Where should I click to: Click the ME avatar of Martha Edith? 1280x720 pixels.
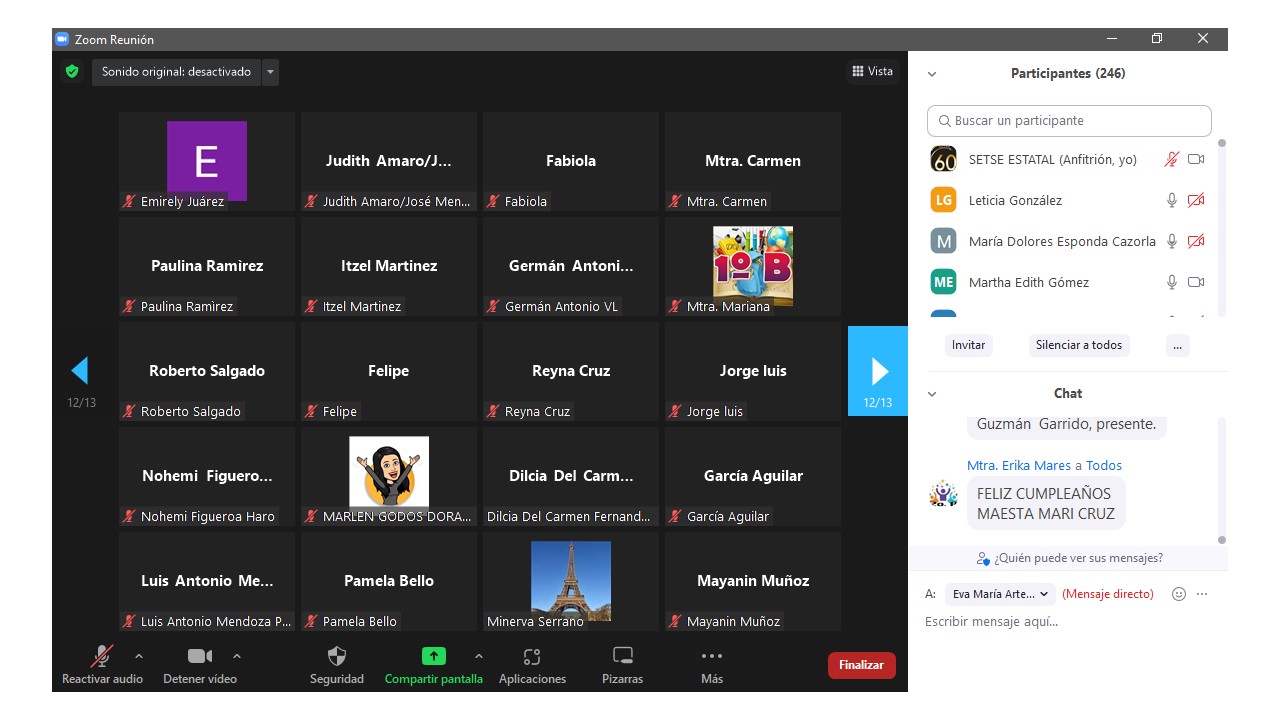943,282
